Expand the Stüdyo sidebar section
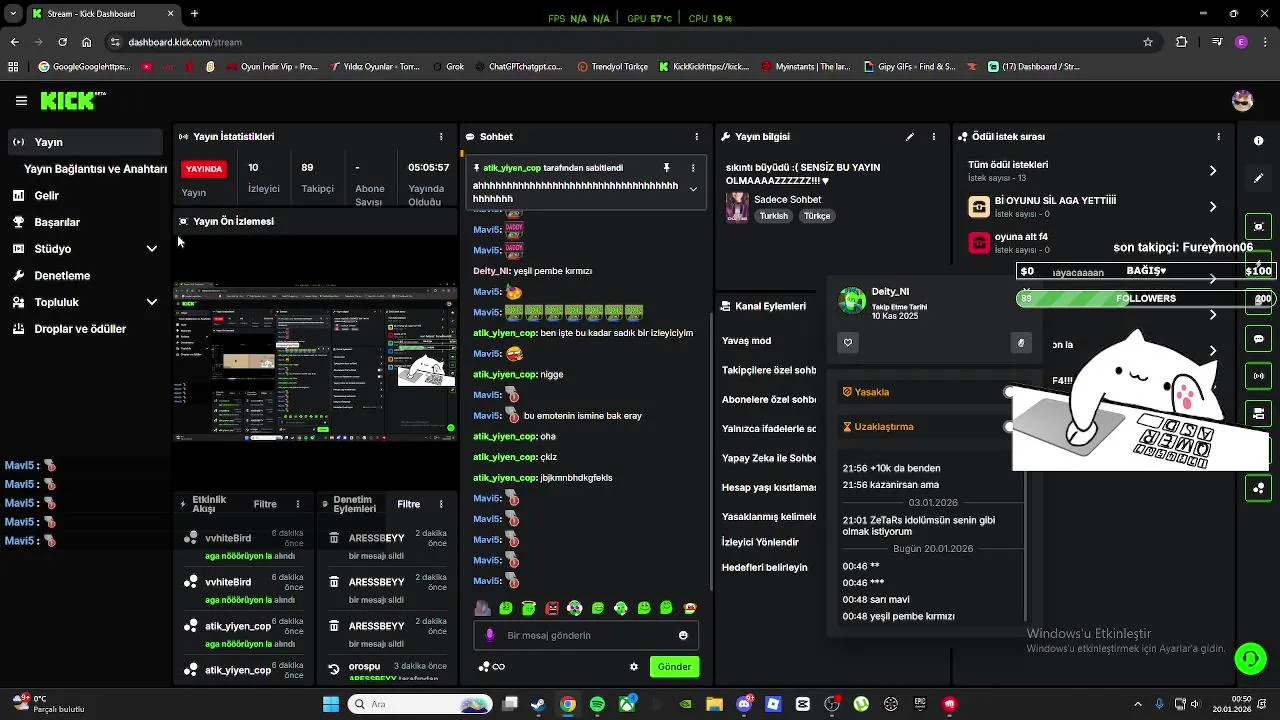1280x720 pixels. click(152, 249)
